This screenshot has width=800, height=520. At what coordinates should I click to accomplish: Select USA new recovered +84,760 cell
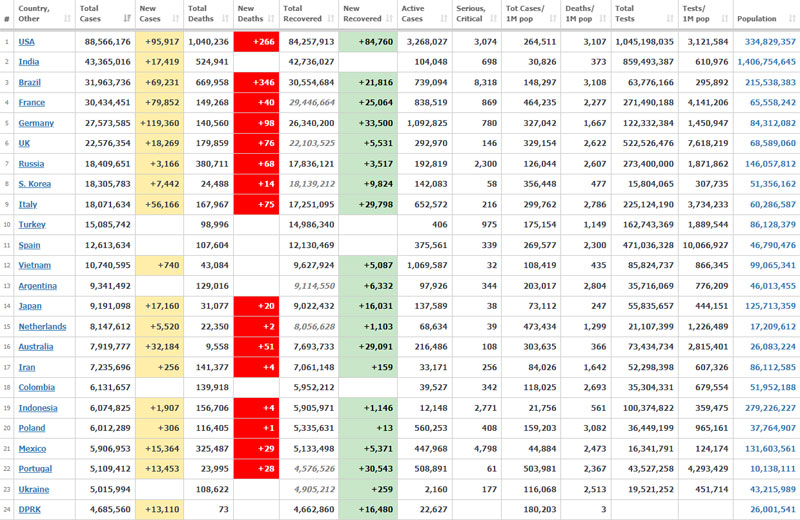tap(368, 42)
